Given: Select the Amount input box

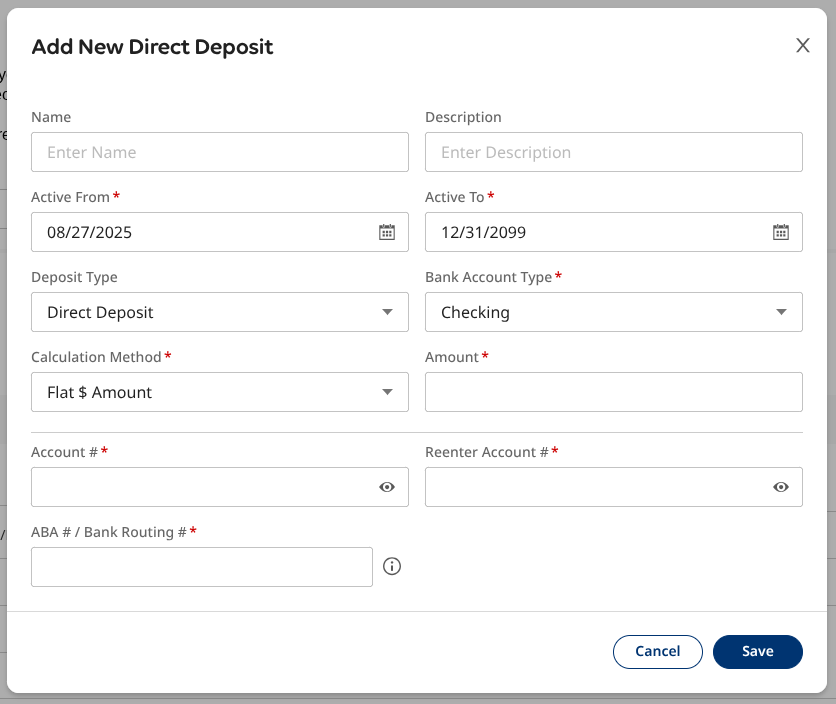Looking at the screenshot, I should [613, 392].
